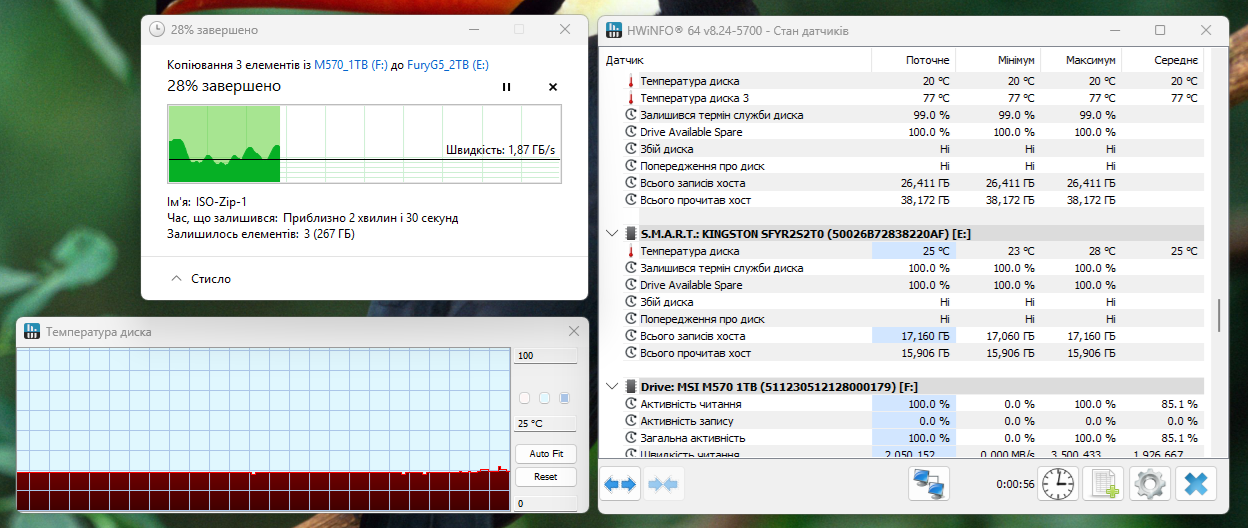The height and width of the screenshot is (528, 1248).
Task: Click the clock icon next to 0:00:56
Action: tap(1057, 485)
